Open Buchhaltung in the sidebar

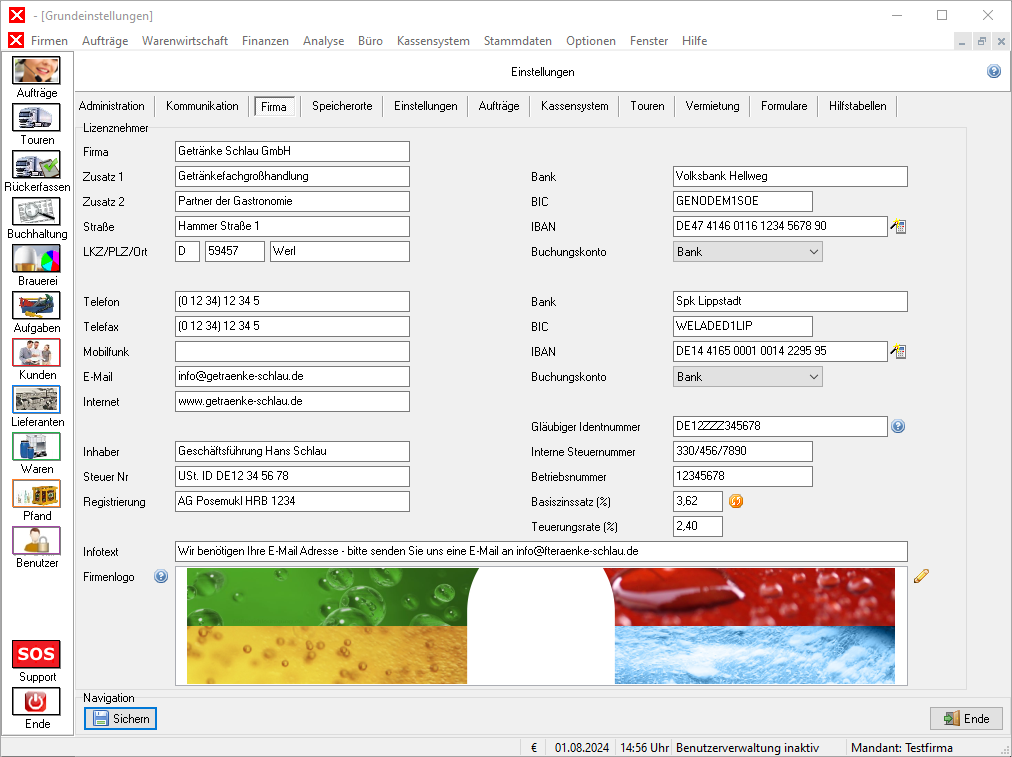tap(36, 212)
